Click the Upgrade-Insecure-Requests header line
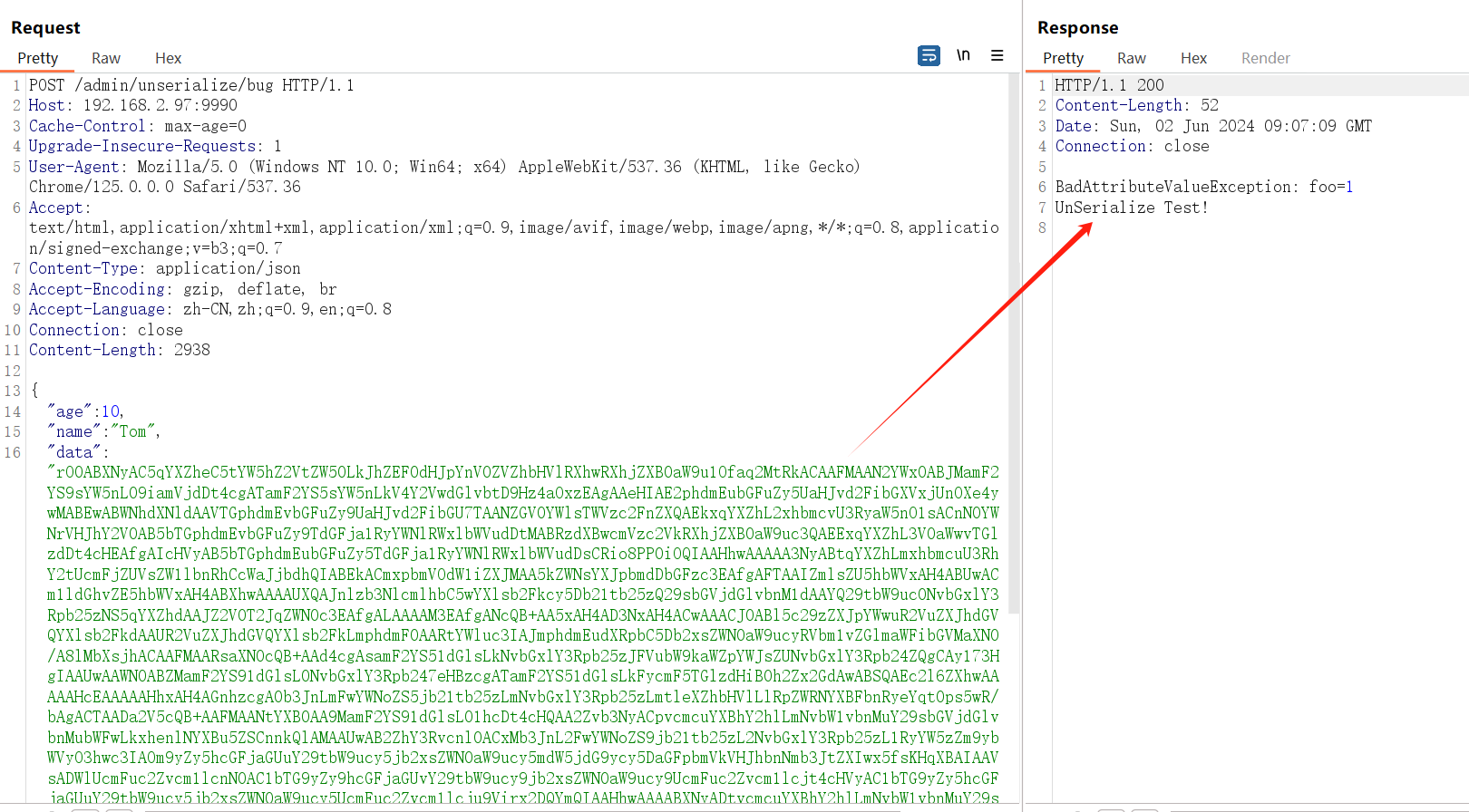Screen dimensions: 1469x812 pyautogui.click(x=155, y=146)
